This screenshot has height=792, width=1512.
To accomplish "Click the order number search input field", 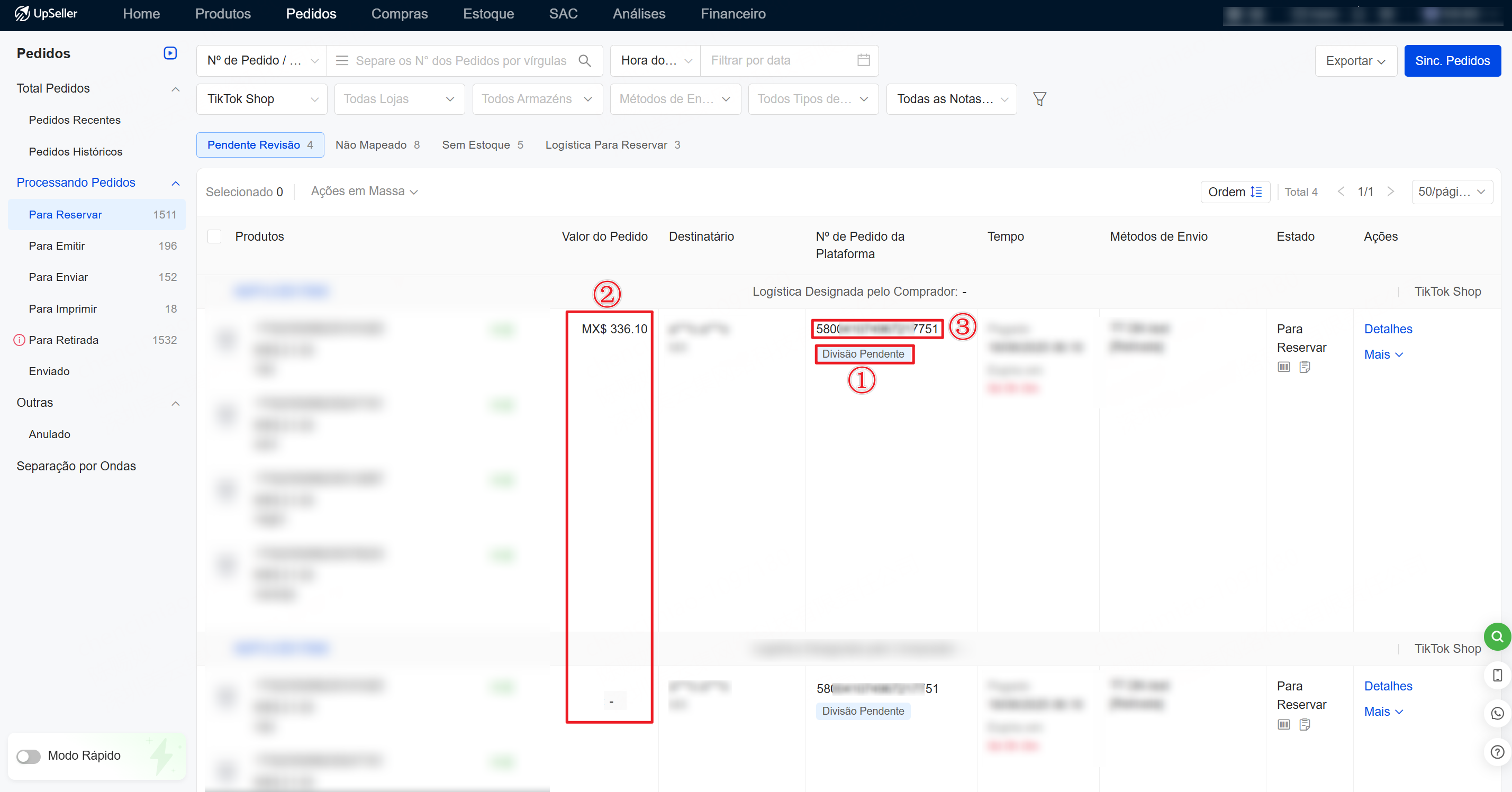I will [461, 61].
